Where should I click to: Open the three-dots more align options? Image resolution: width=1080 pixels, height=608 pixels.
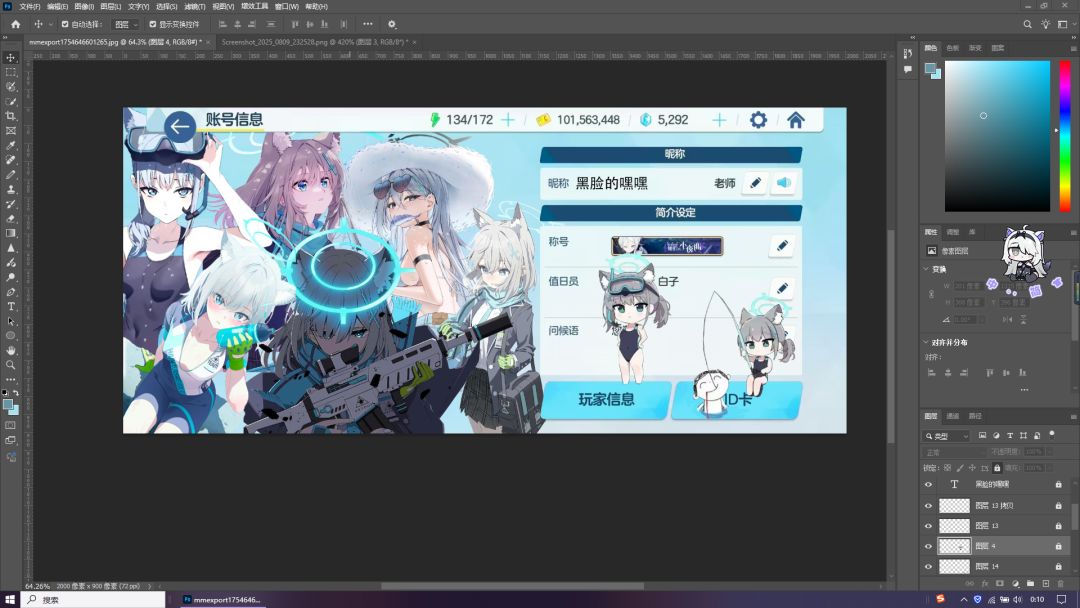pos(368,24)
